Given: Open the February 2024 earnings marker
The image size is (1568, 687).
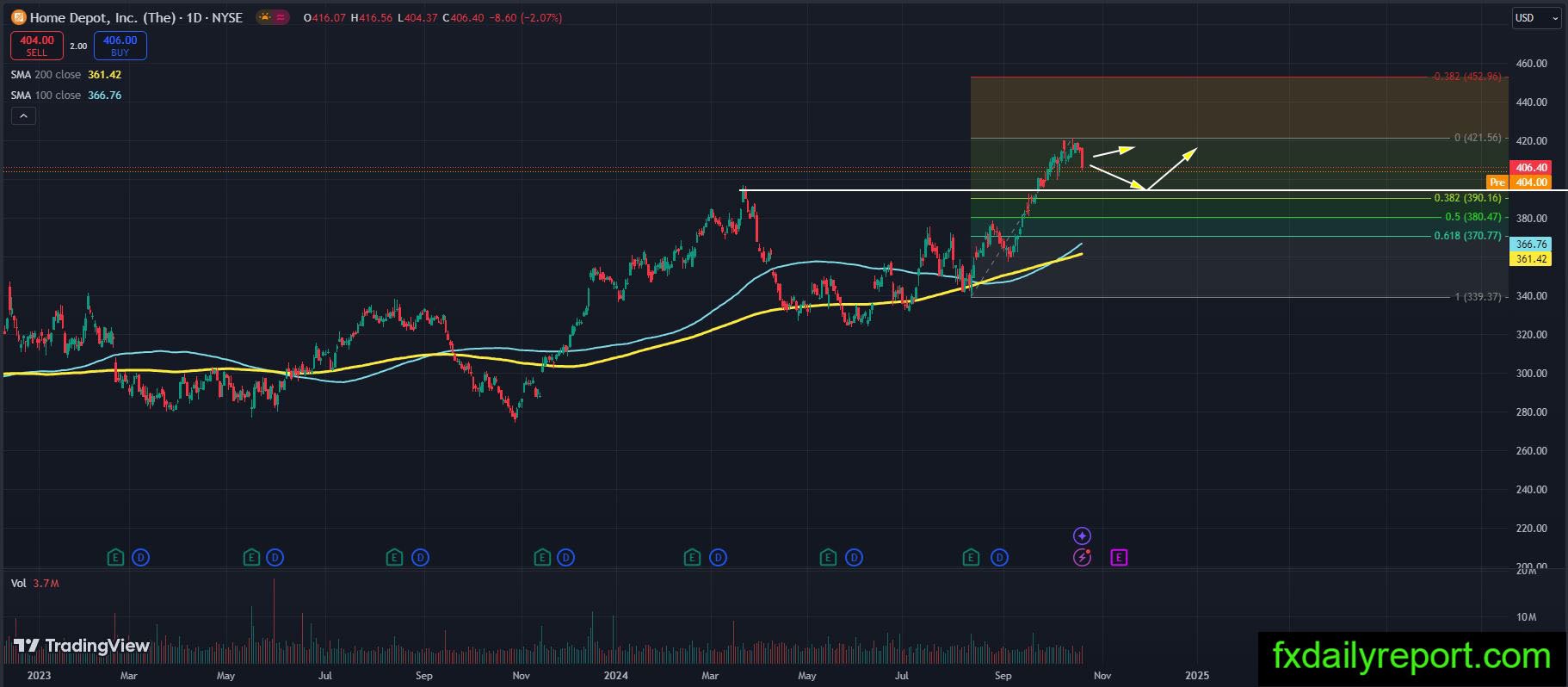Looking at the screenshot, I should click(692, 558).
